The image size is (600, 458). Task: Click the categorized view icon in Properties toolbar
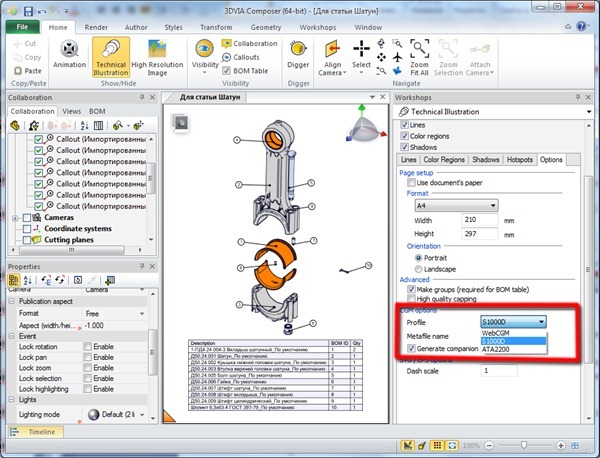tap(14, 280)
